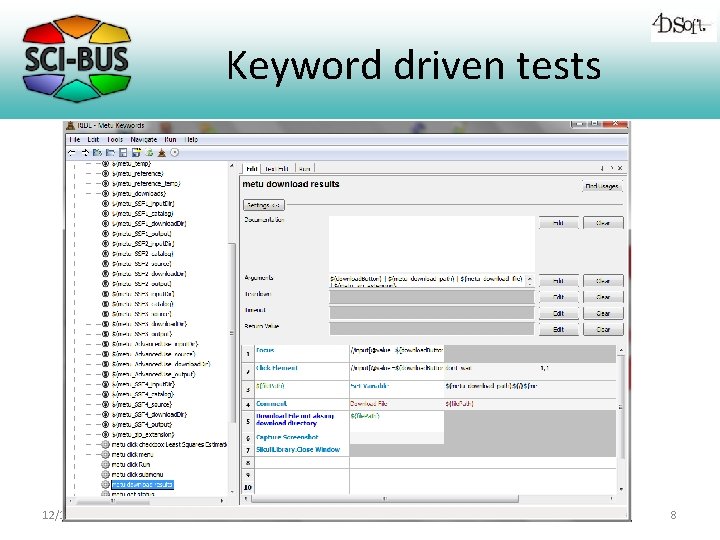Select the ${metu_zip_extension} variable in tree

click(x=143, y=434)
